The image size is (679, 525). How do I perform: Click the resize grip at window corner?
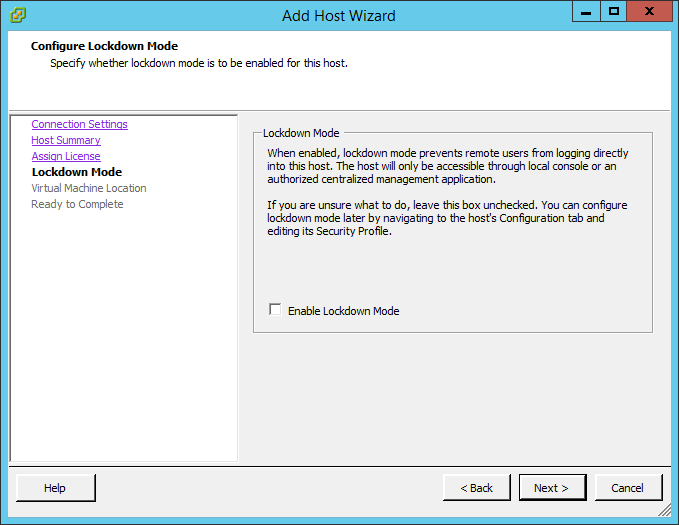pyautogui.click(x=665, y=510)
